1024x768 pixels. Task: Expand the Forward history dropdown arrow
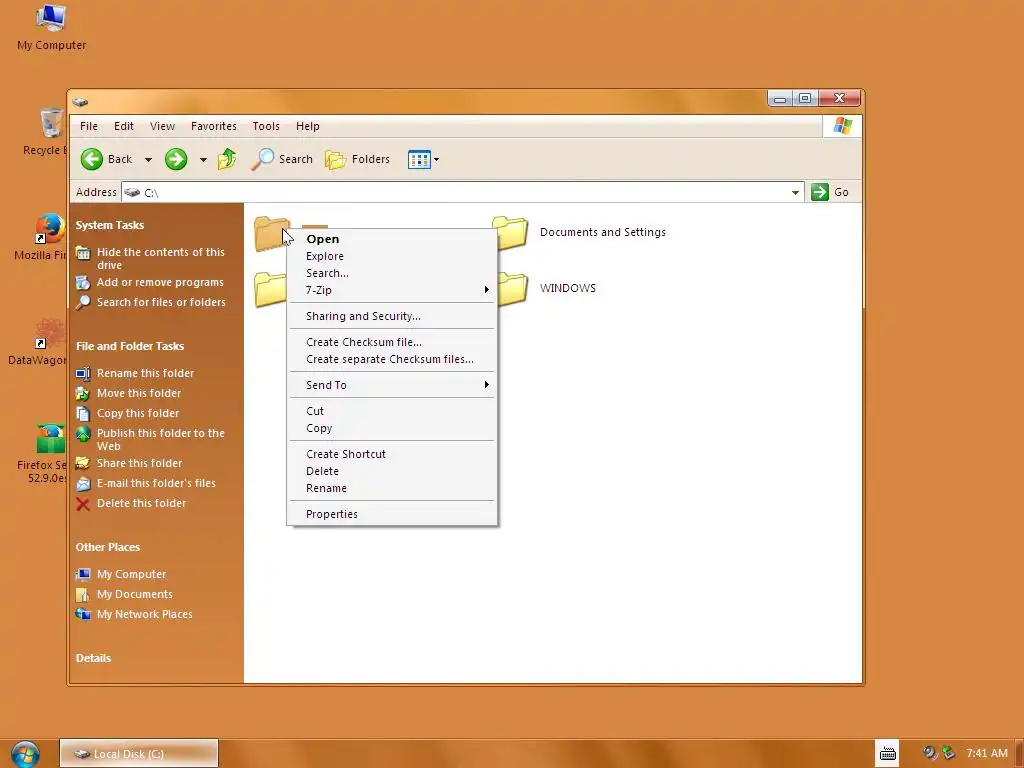coord(203,159)
